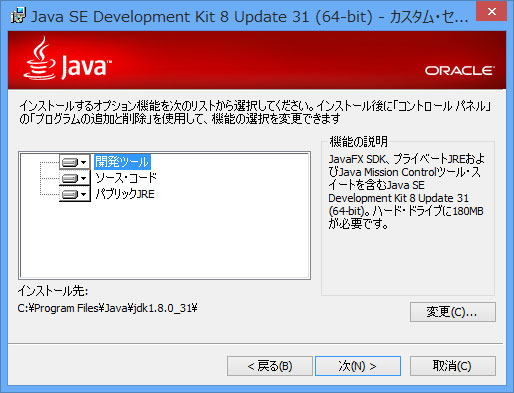
Task: Select the パブリックJRE tree item
Action: 125,194
